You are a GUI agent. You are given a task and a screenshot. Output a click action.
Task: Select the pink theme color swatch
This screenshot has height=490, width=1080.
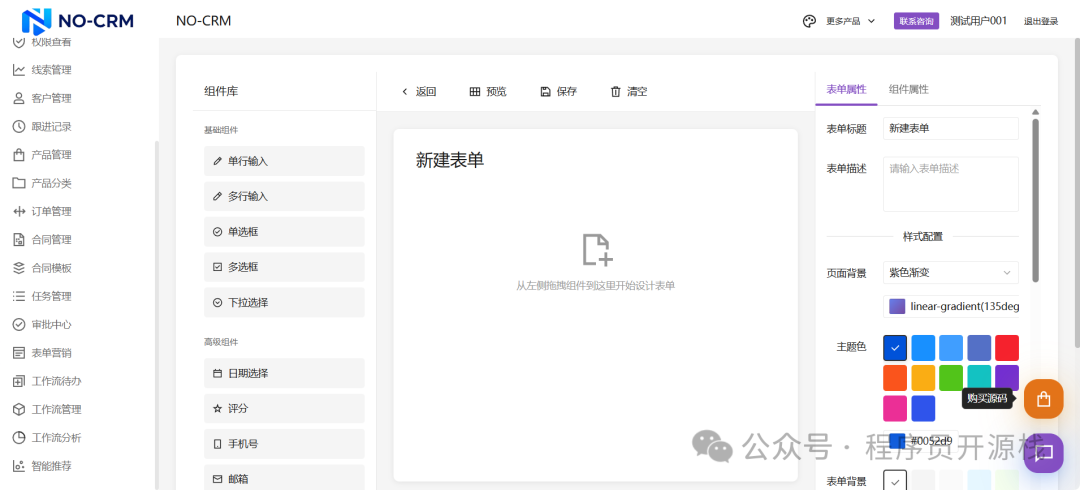pos(895,408)
